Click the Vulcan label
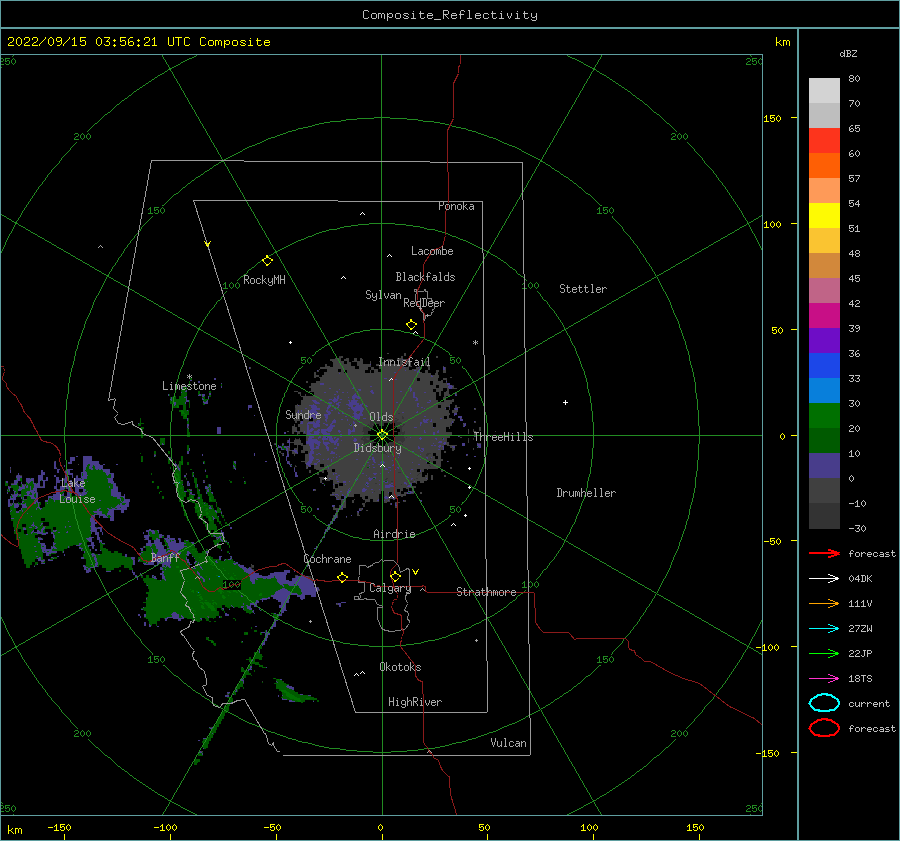 (509, 743)
